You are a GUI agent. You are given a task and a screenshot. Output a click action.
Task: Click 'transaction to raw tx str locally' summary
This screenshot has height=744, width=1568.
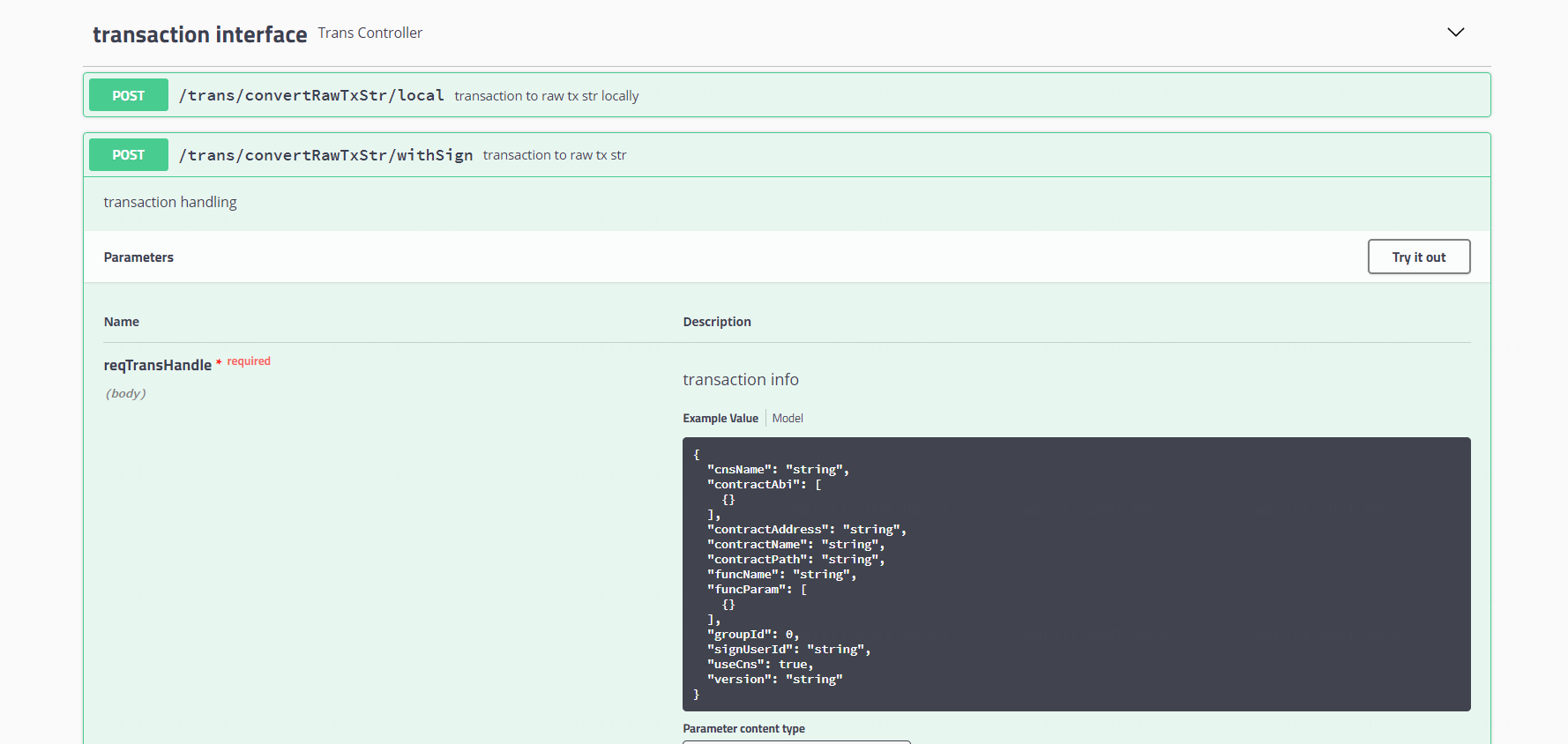click(547, 96)
